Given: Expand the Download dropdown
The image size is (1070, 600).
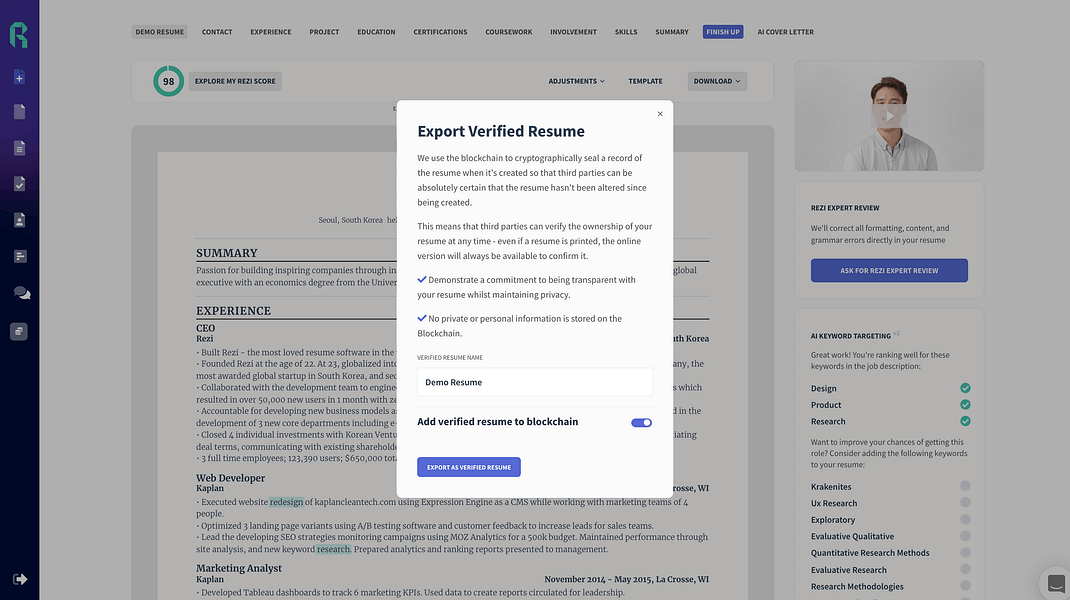Looking at the screenshot, I should pyautogui.click(x=717, y=81).
